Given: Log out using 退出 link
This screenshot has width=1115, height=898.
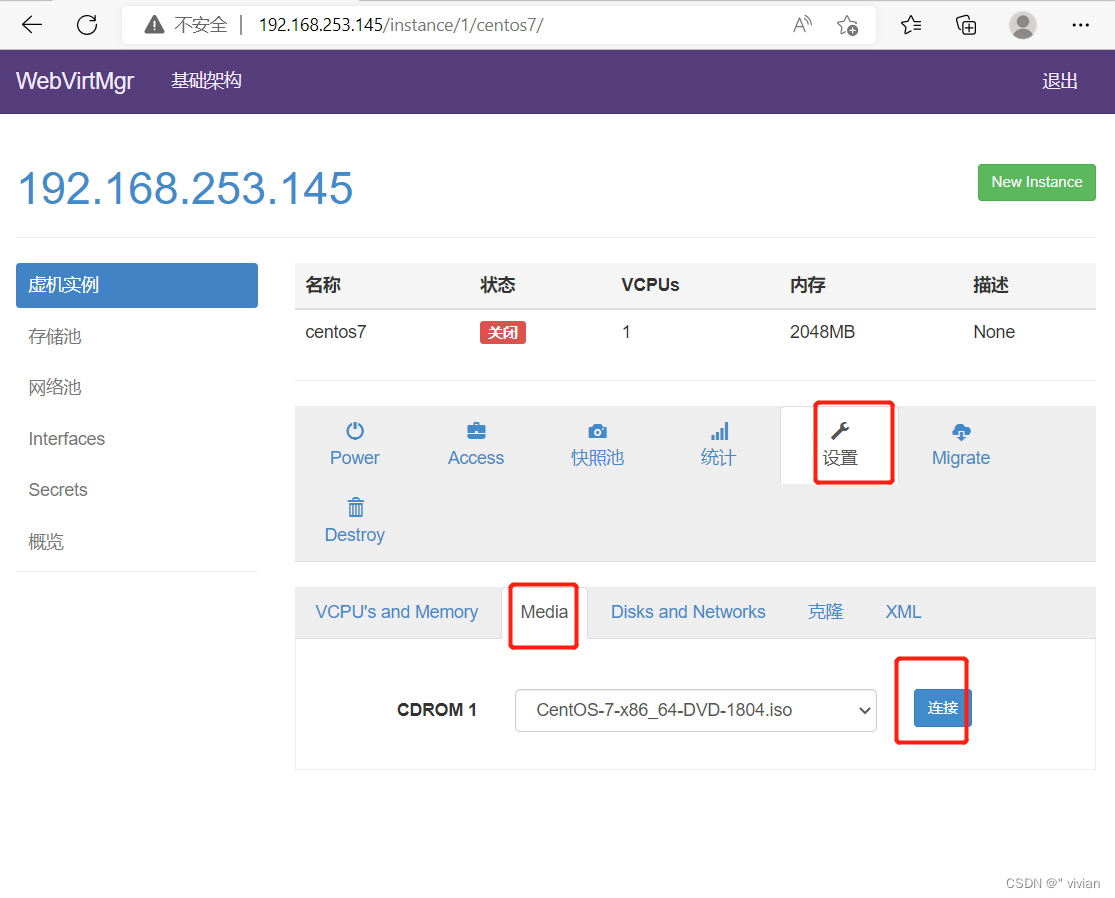Looking at the screenshot, I should click(1060, 81).
